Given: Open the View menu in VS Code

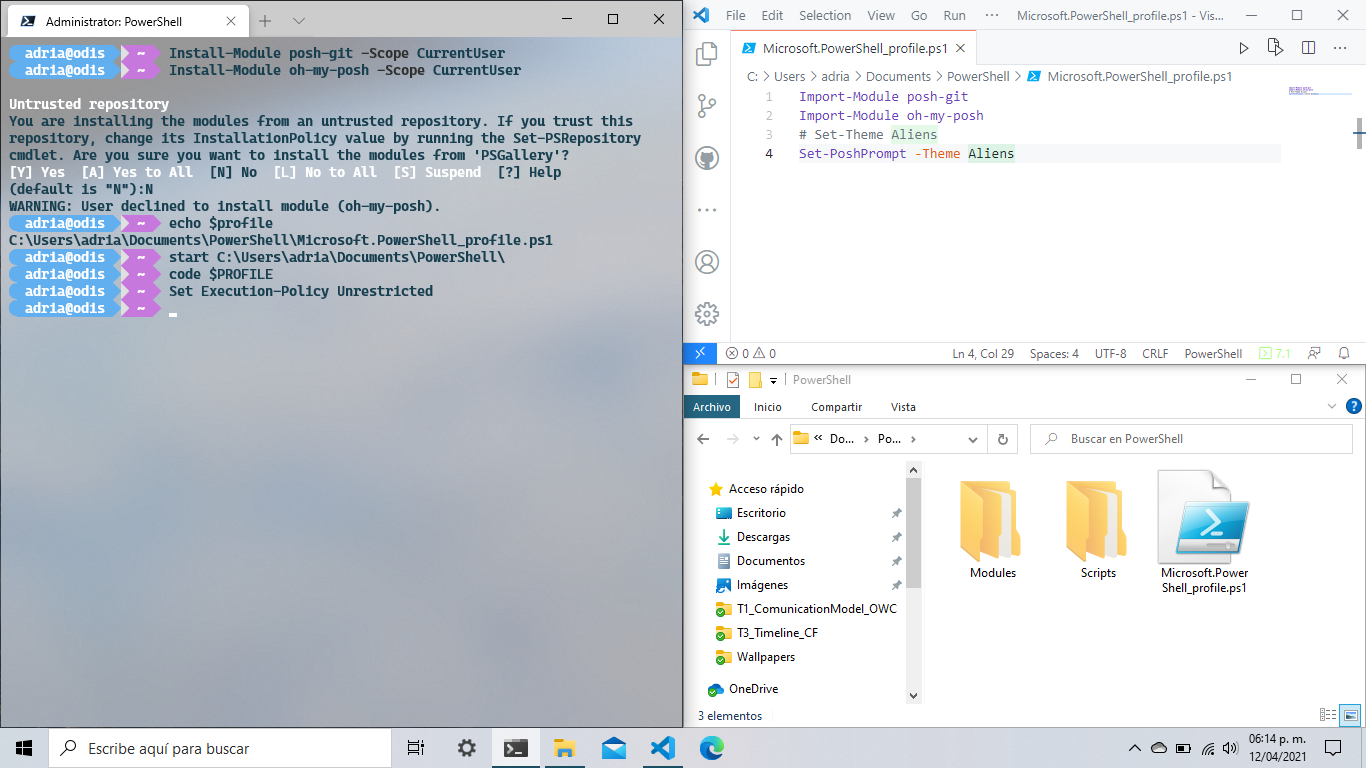Looking at the screenshot, I should point(881,15).
